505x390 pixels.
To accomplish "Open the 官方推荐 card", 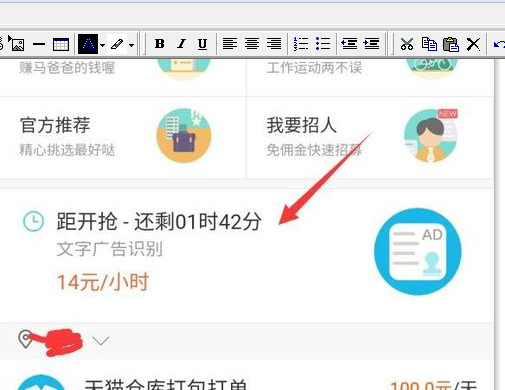I will (122, 137).
